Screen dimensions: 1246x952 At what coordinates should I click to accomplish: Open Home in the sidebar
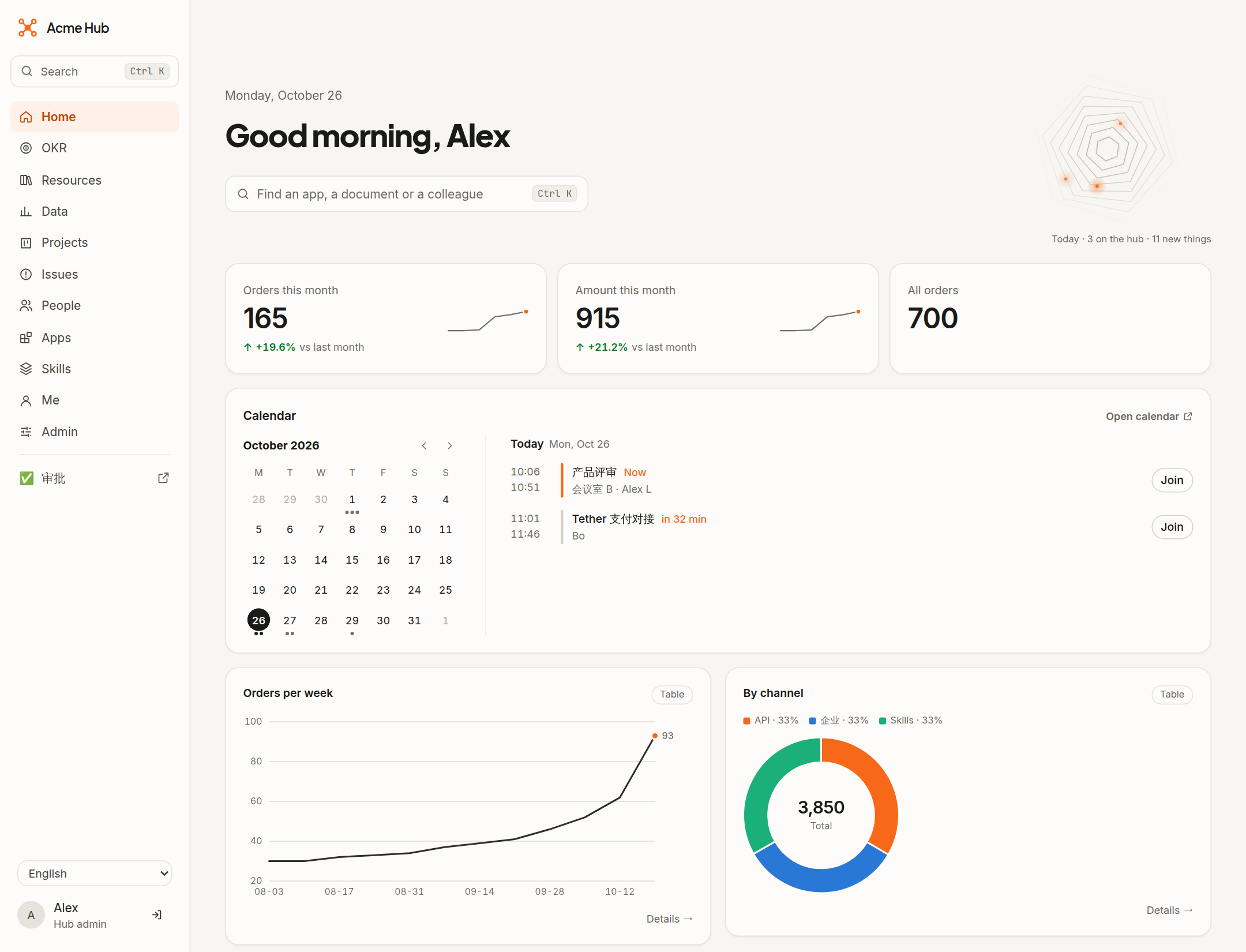95,117
